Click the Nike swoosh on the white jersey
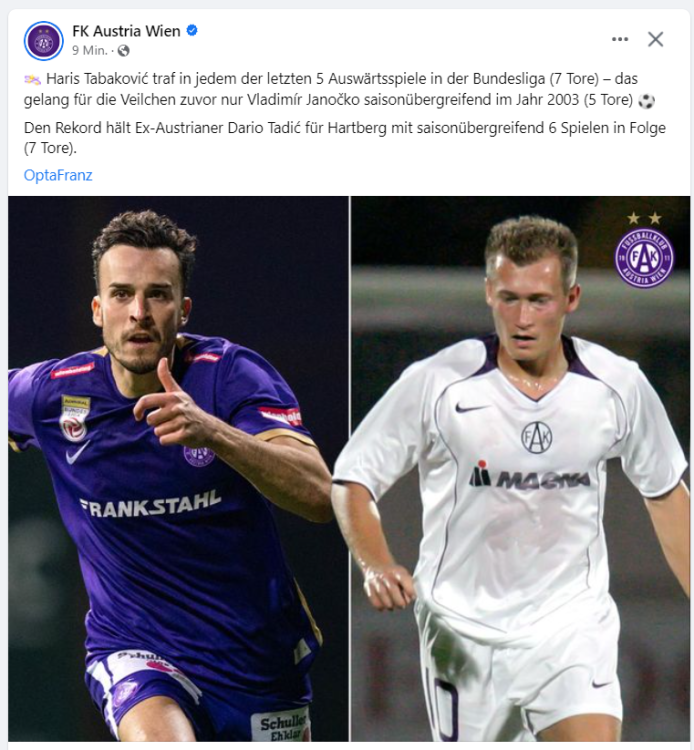 pyautogui.click(x=472, y=408)
